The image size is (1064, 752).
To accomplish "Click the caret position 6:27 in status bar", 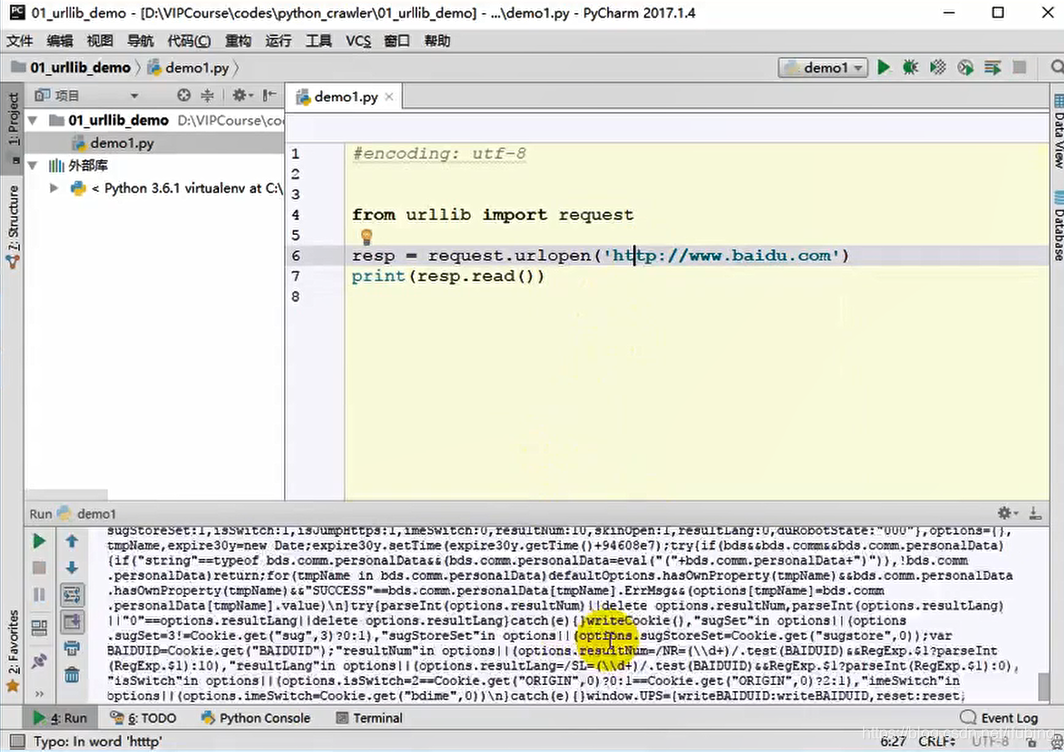I will pos(893,741).
